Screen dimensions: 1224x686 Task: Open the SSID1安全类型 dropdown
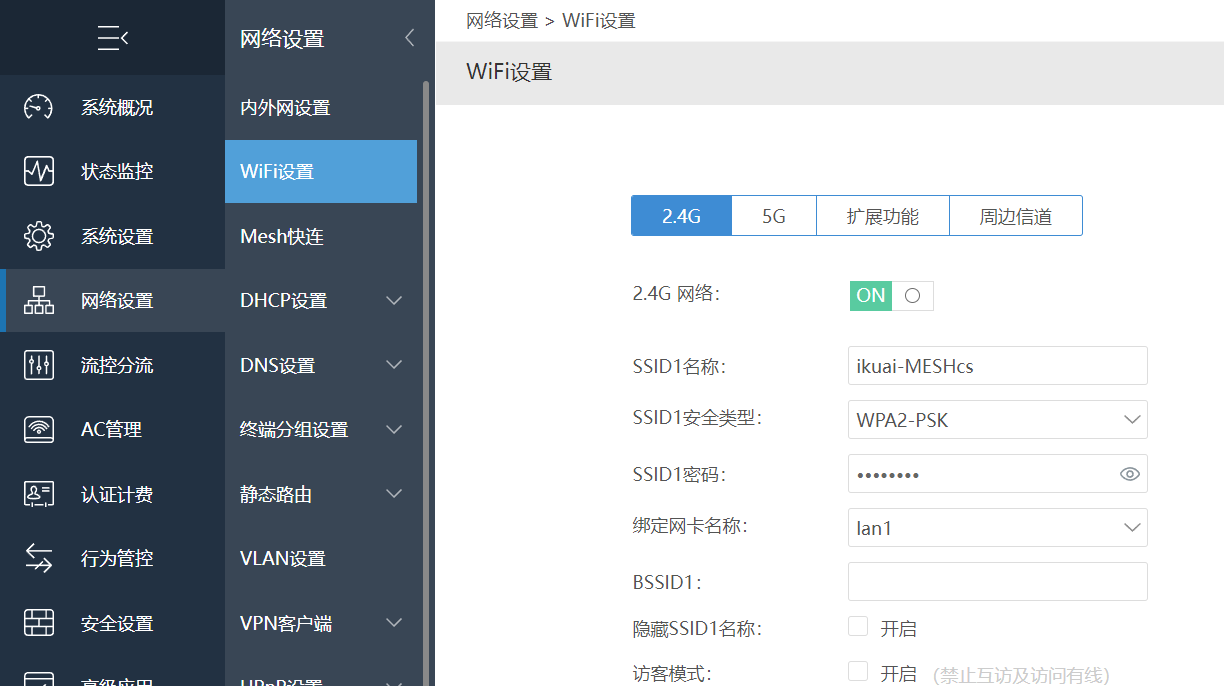coord(997,419)
